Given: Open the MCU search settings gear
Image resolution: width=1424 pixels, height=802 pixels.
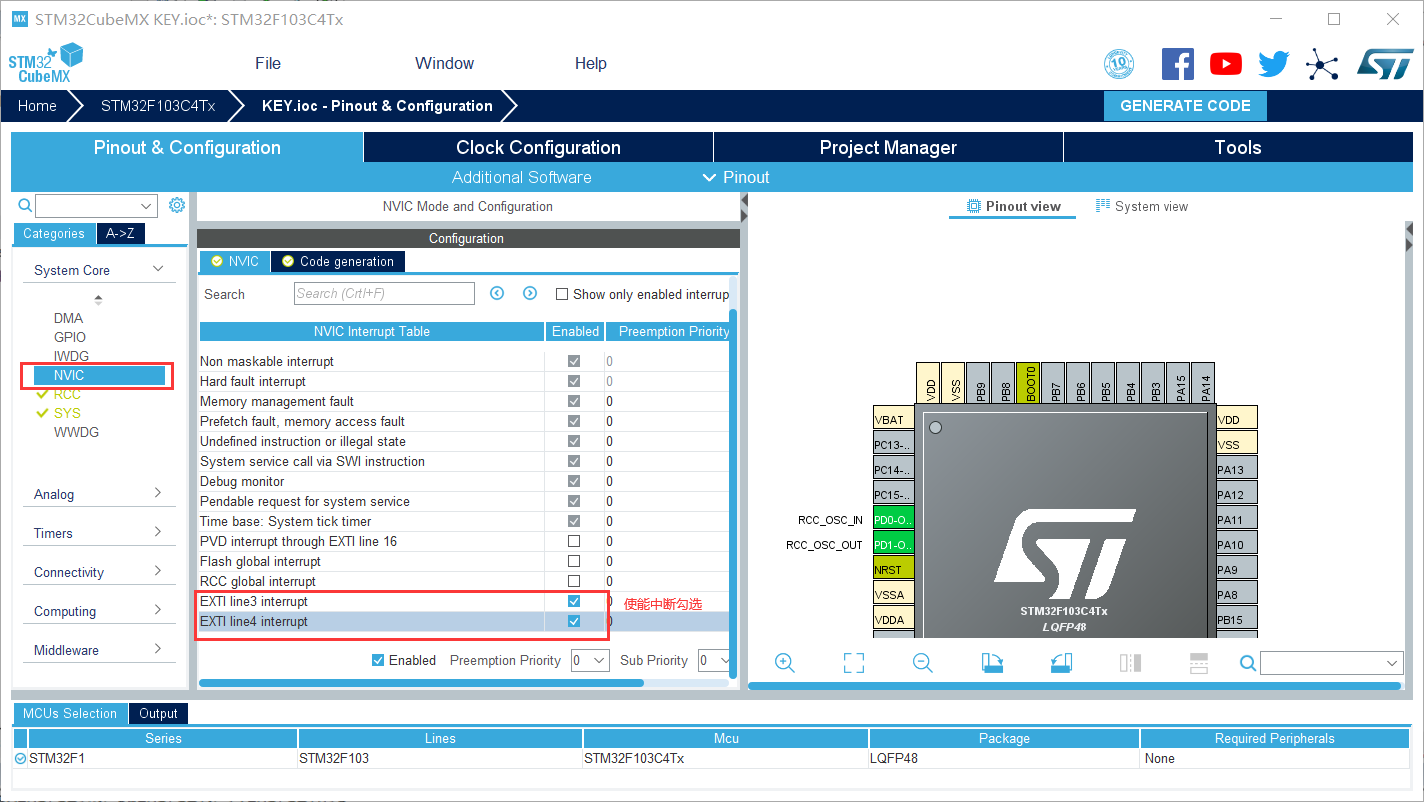Looking at the screenshot, I should 177,204.
